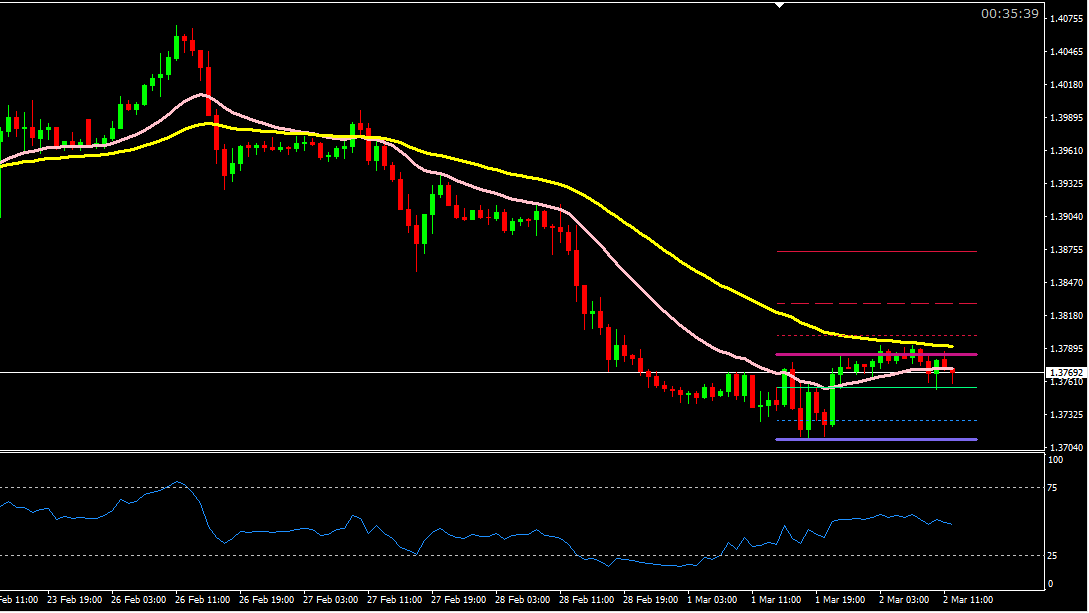
Task: Click the RSI scale value 25
Action: click(x=1052, y=556)
